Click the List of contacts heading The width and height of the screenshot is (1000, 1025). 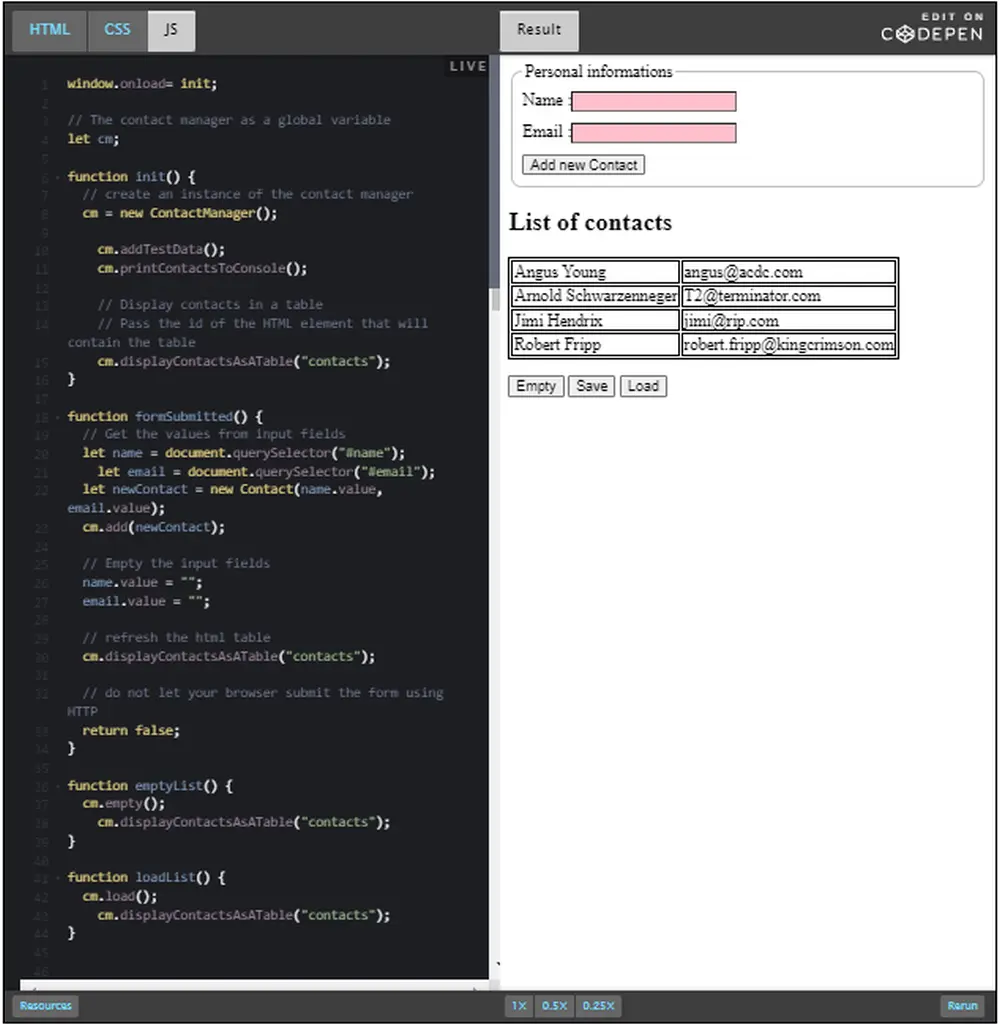tap(590, 222)
